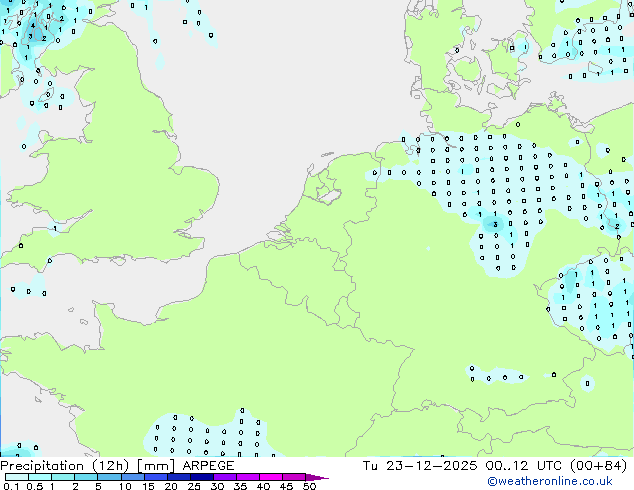Screen dimensions: 634x490
Task: Click the 'ARPEGE' model name label
Action: [x=208, y=466]
